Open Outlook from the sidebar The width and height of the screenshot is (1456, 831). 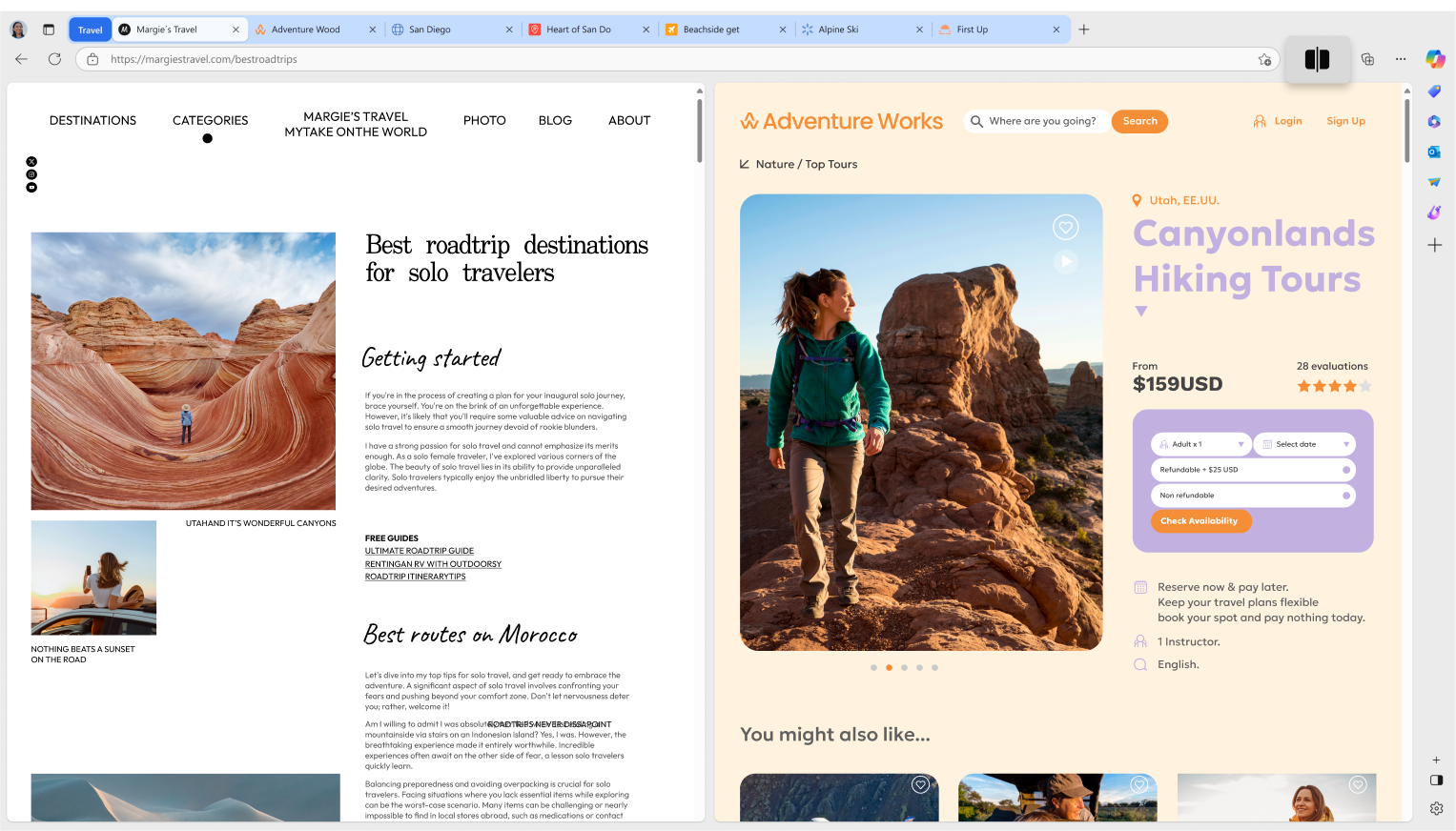(1434, 151)
